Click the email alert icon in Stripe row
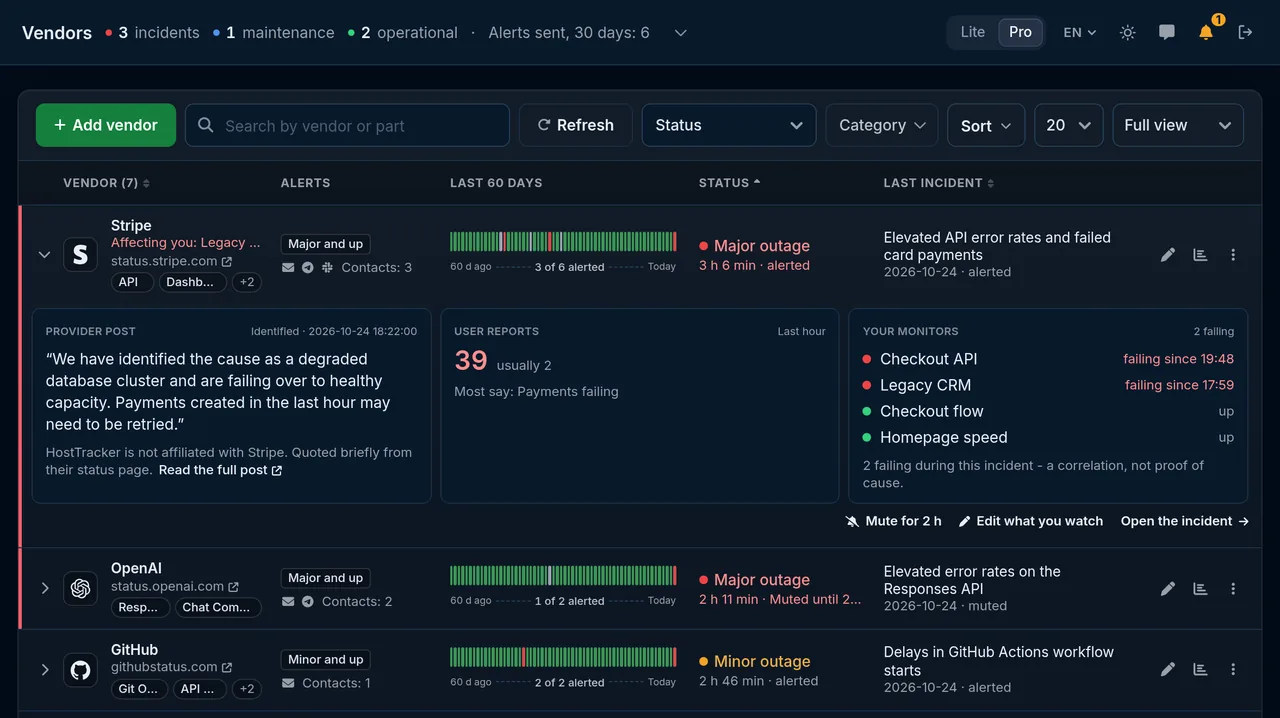This screenshot has width=1280, height=718. coord(288,268)
